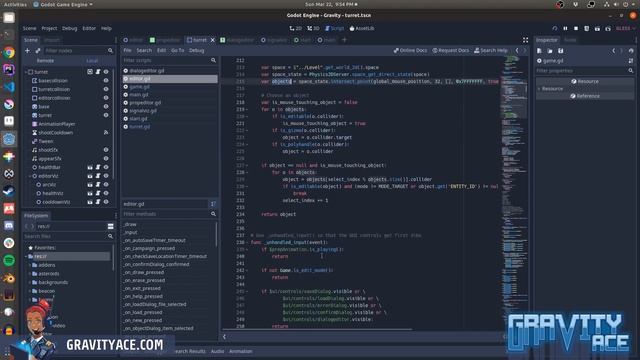640x360 pixels.
Task: Toggle visibility of the base sprite node
Action: (106, 107)
